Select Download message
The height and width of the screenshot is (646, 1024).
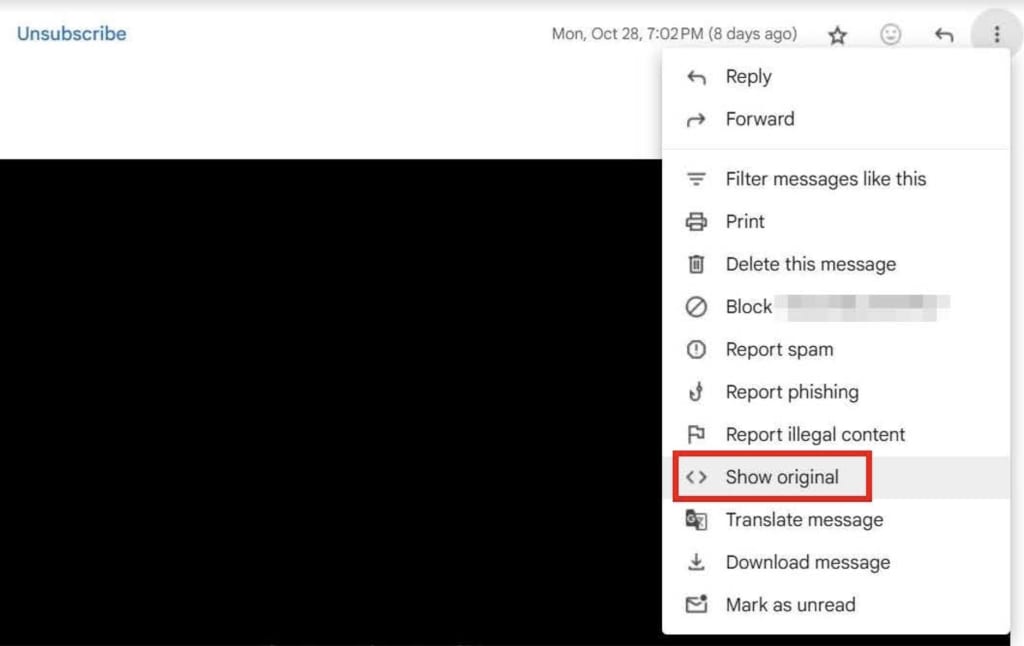click(x=836, y=562)
